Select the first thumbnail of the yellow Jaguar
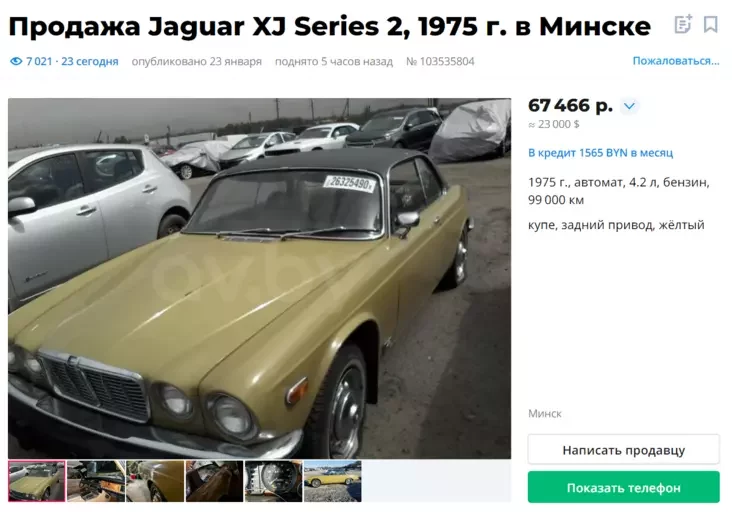 point(36,481)
